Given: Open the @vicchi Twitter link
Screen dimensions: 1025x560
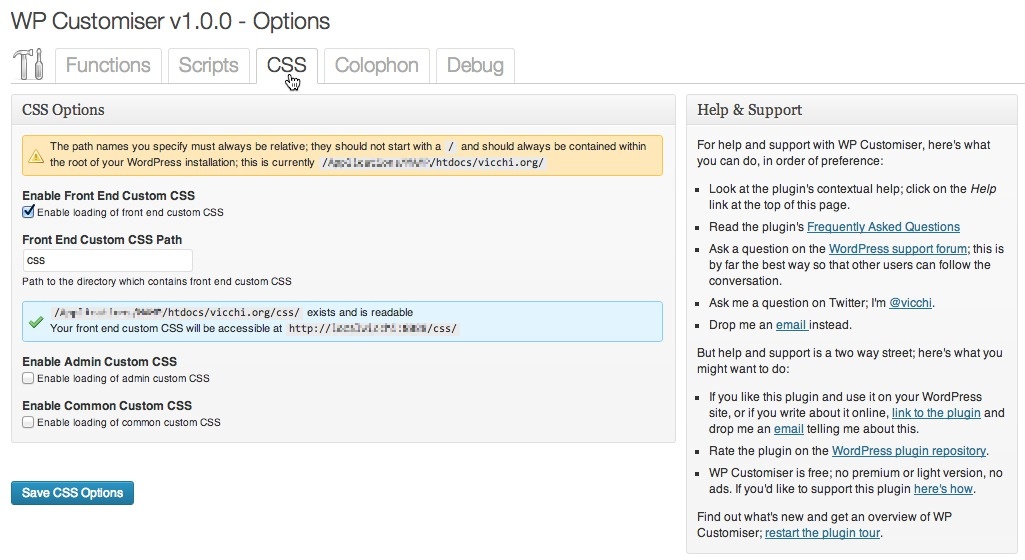Looking at the screenshot, I should (x=911, y=303).
